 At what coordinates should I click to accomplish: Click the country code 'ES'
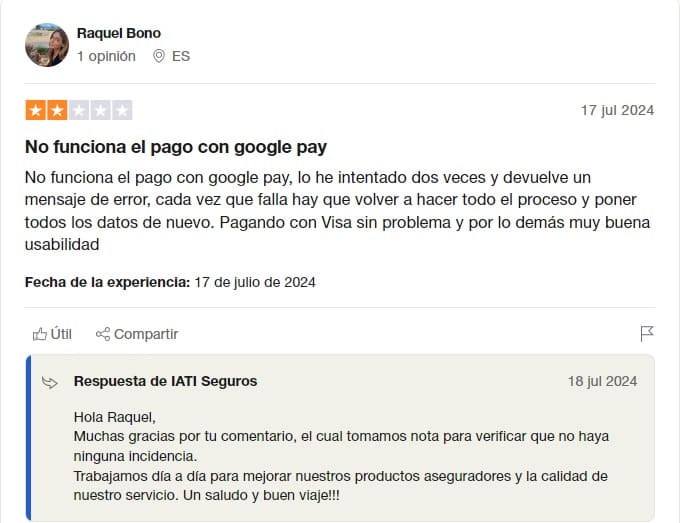181,56
